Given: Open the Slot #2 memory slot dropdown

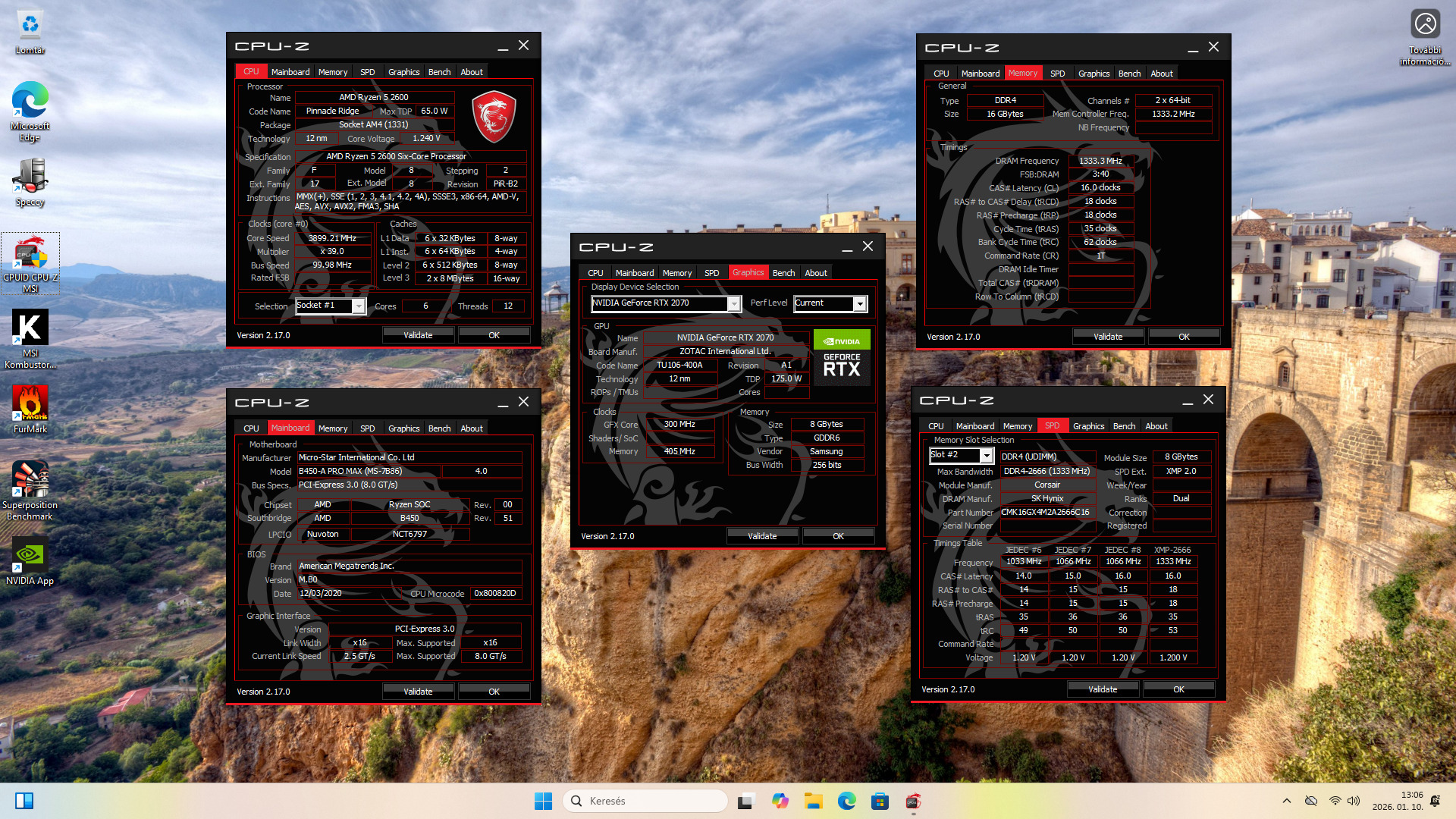Looking at the screenshot, I should click(x=986, y=455).
